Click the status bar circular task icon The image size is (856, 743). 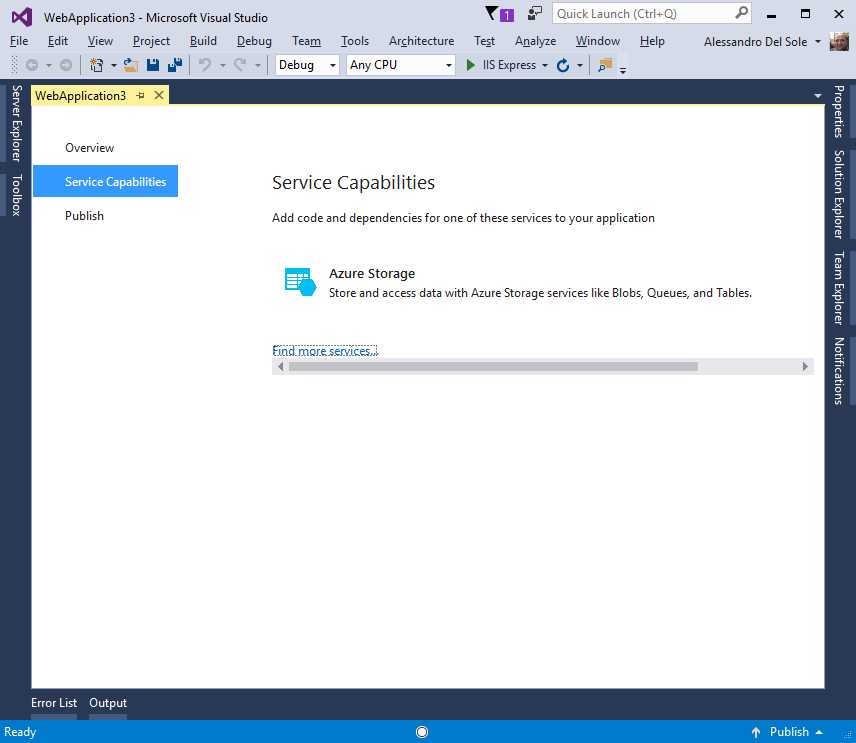[422, 732]
